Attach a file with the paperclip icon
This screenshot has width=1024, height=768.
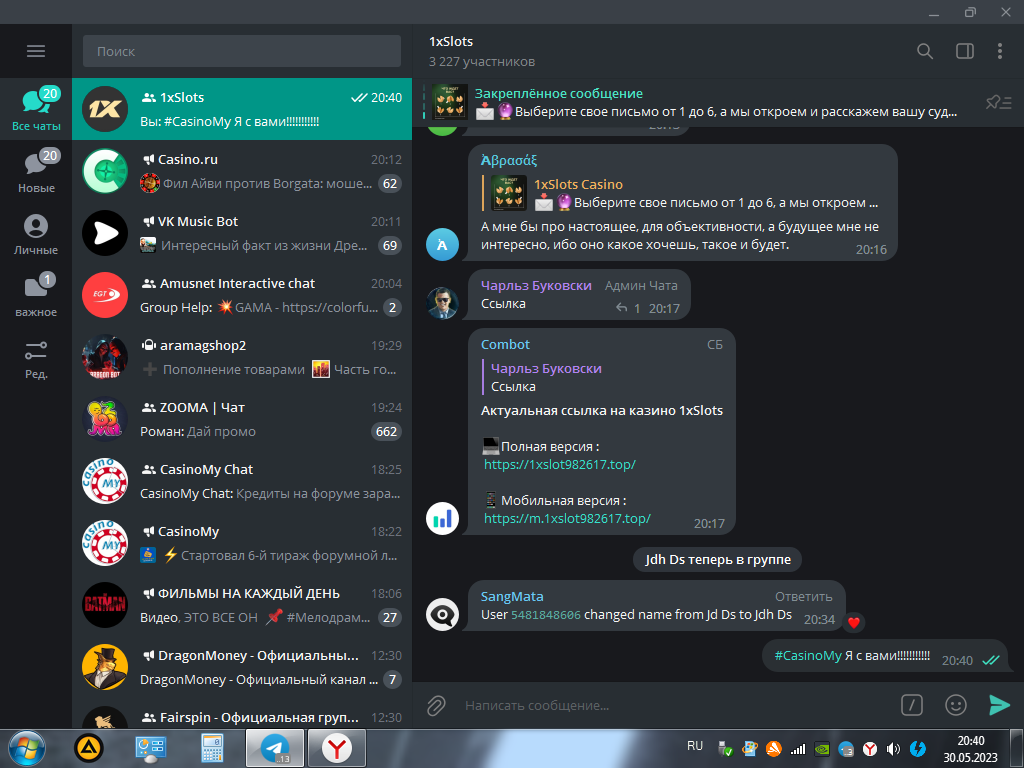(x=436, y=705)
